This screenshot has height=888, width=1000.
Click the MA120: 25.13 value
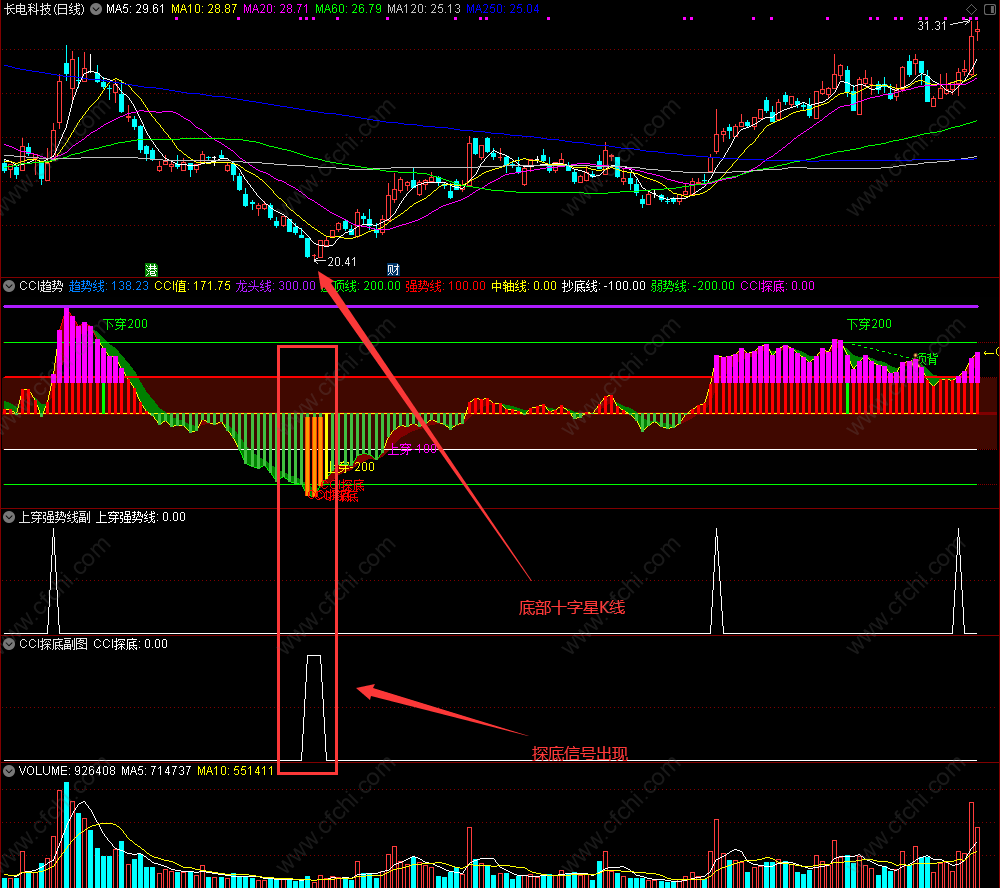423,9
